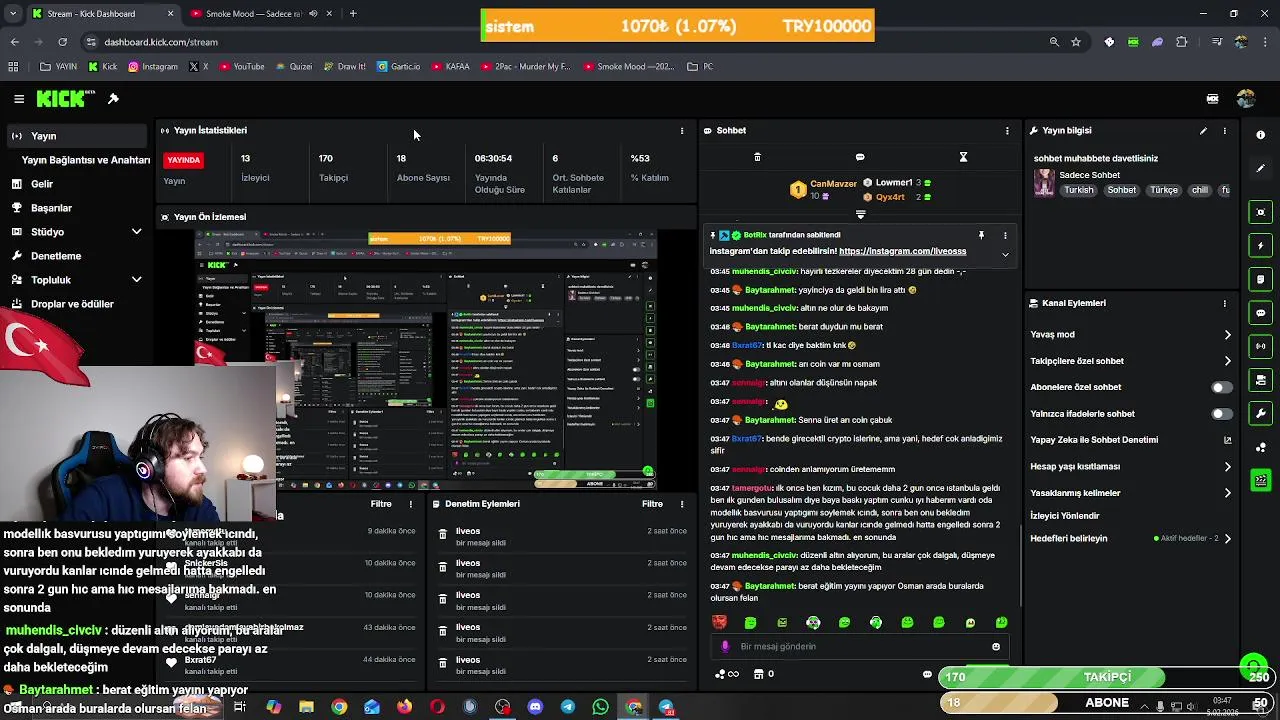This screenshot has width=1280, height=720.
Task: Open Discord from the taskbar
Action: [x=535, y=707]
